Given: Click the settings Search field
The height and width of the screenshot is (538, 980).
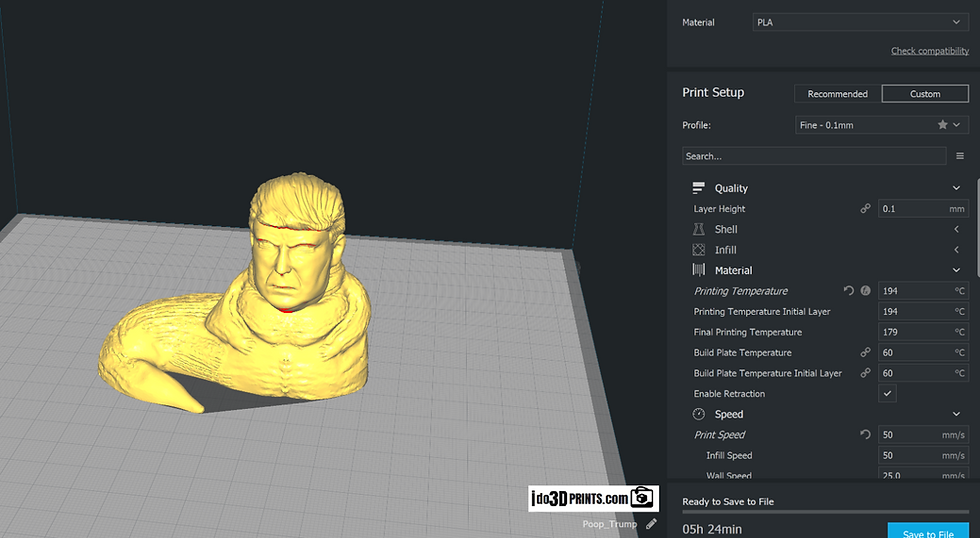Looking at the screenshot, I should 814,156.
